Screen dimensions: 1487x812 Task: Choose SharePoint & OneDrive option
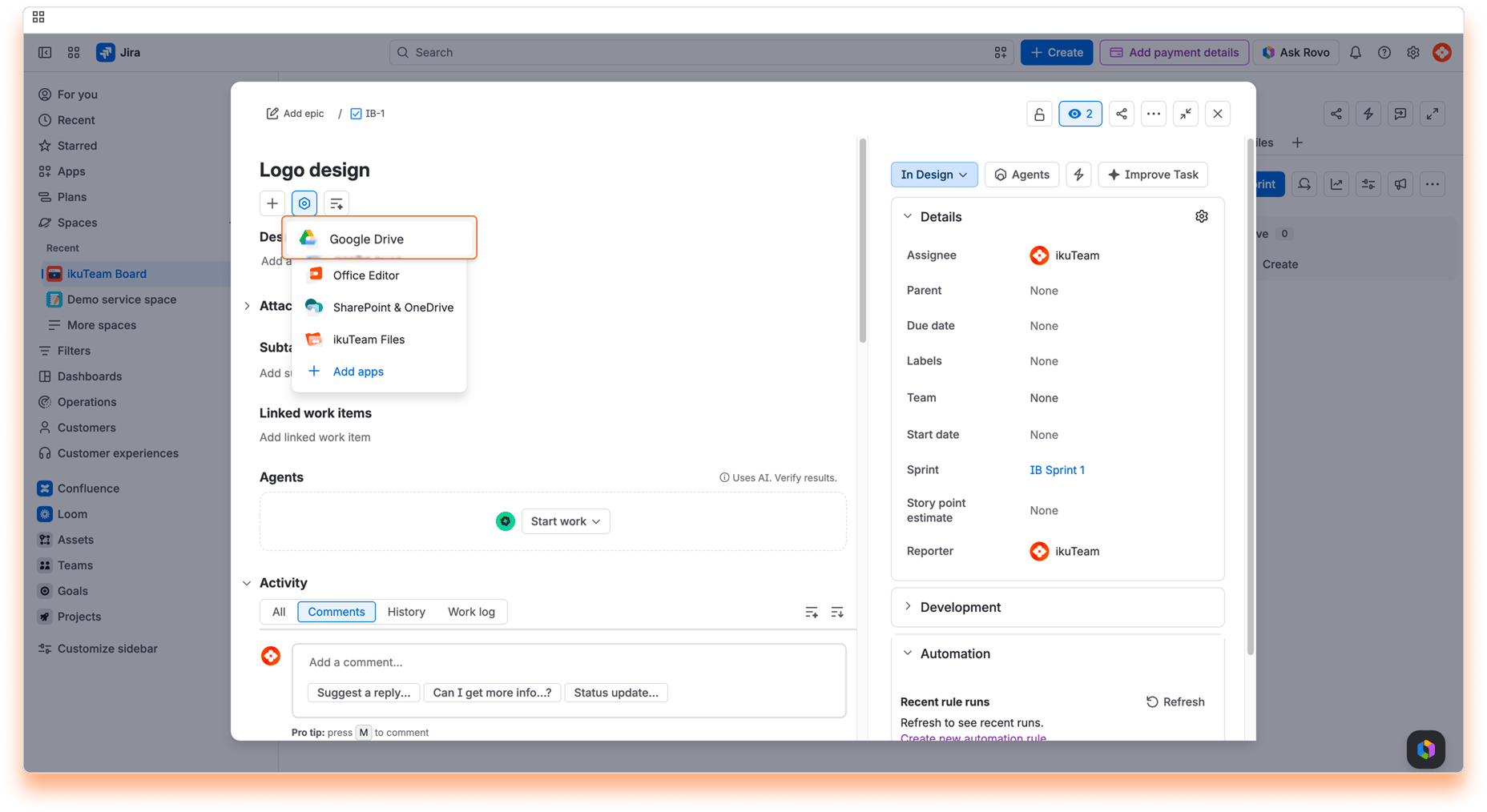pyautogui.click(x=379, y=307)
